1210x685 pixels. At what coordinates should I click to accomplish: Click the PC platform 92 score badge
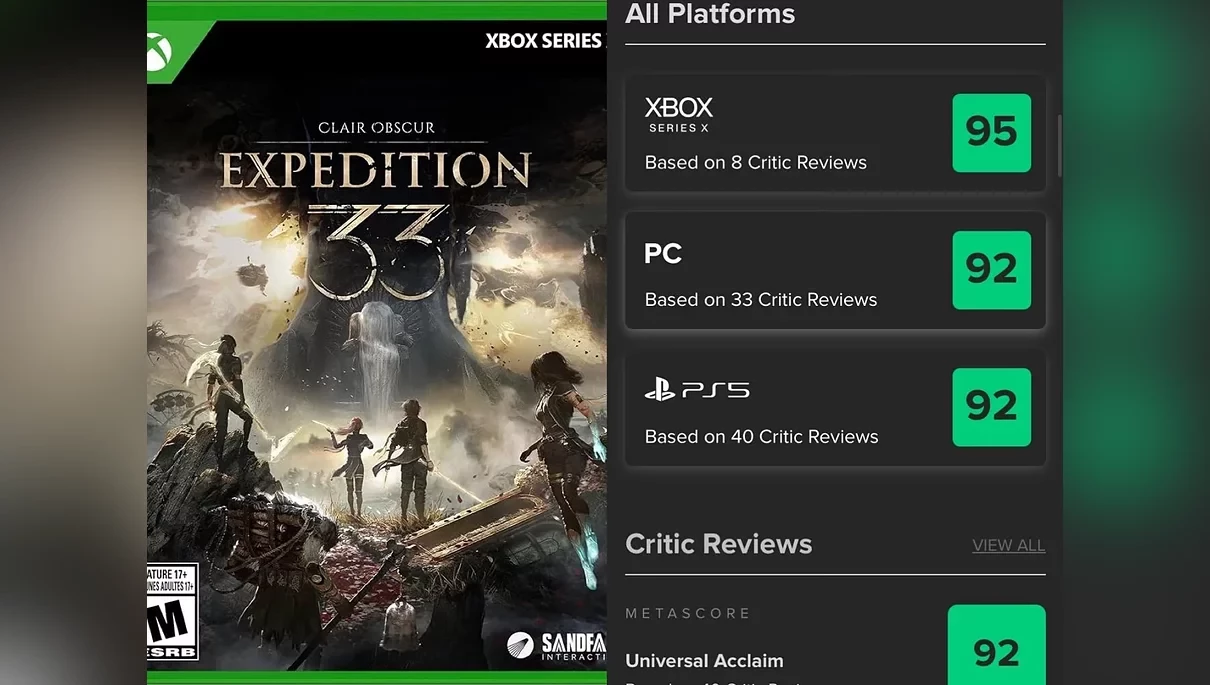pos(991,270)
